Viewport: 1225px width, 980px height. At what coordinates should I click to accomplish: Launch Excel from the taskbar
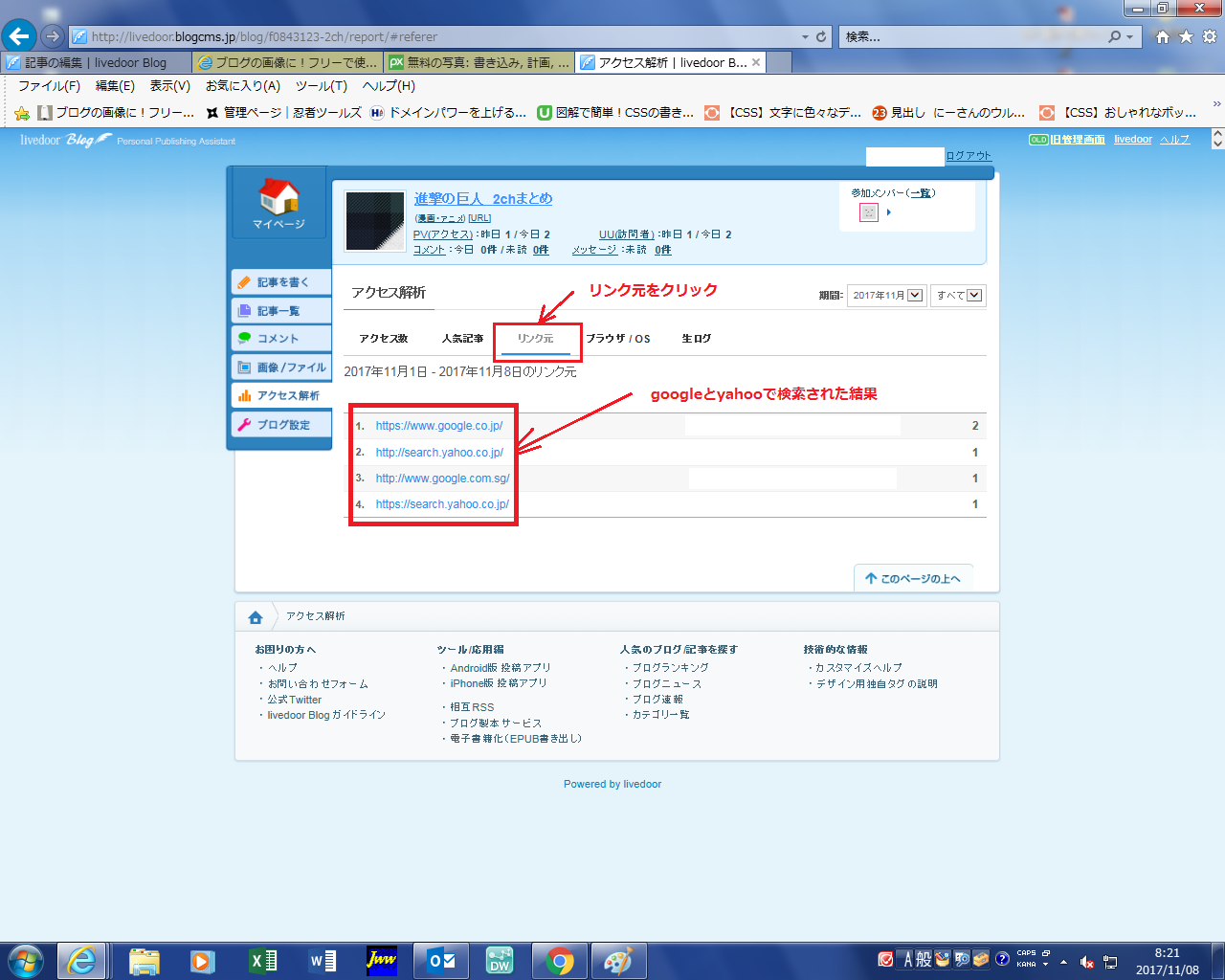[x=263, y=961]
